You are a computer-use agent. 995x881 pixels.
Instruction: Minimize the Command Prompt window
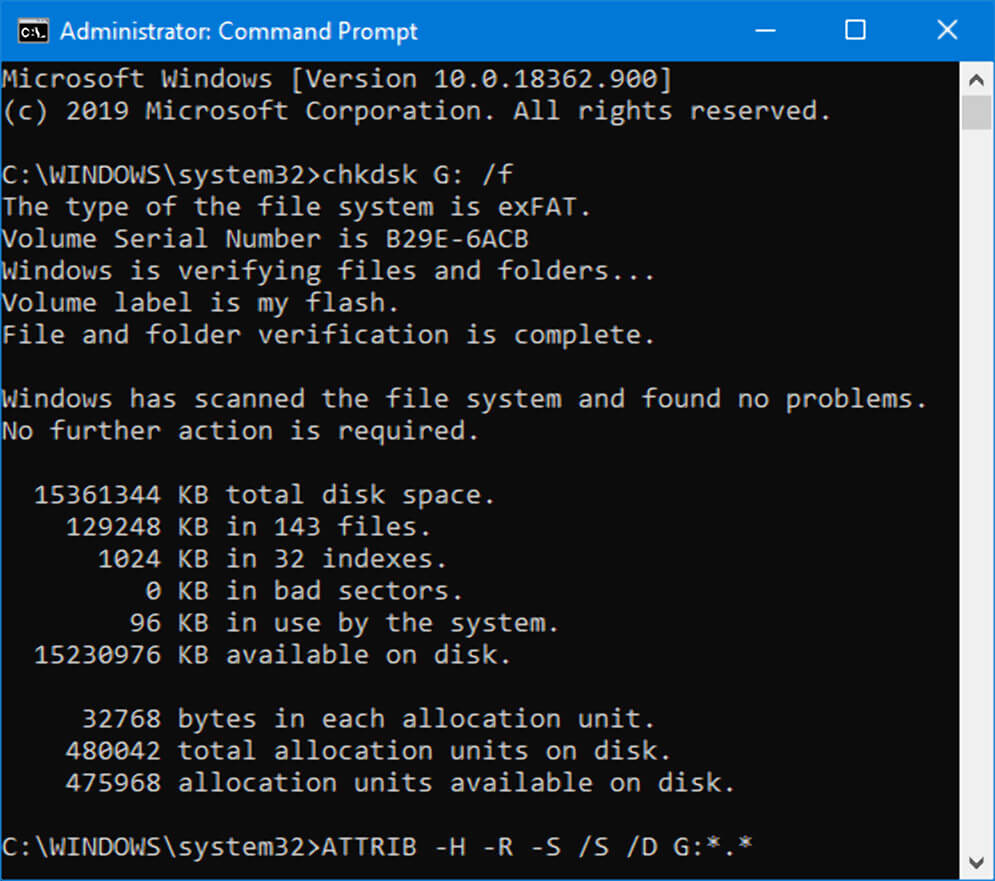764,30
